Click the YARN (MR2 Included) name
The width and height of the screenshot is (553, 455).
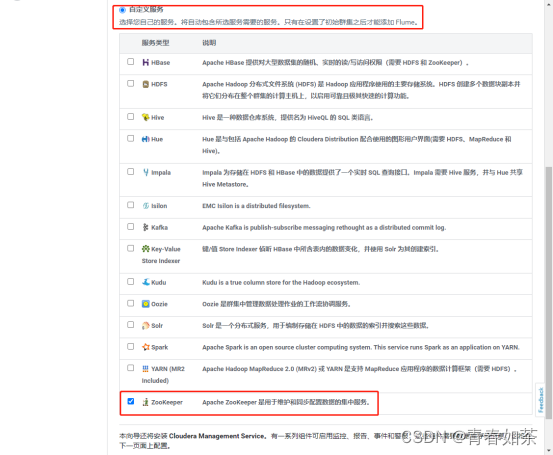(163, 375)
